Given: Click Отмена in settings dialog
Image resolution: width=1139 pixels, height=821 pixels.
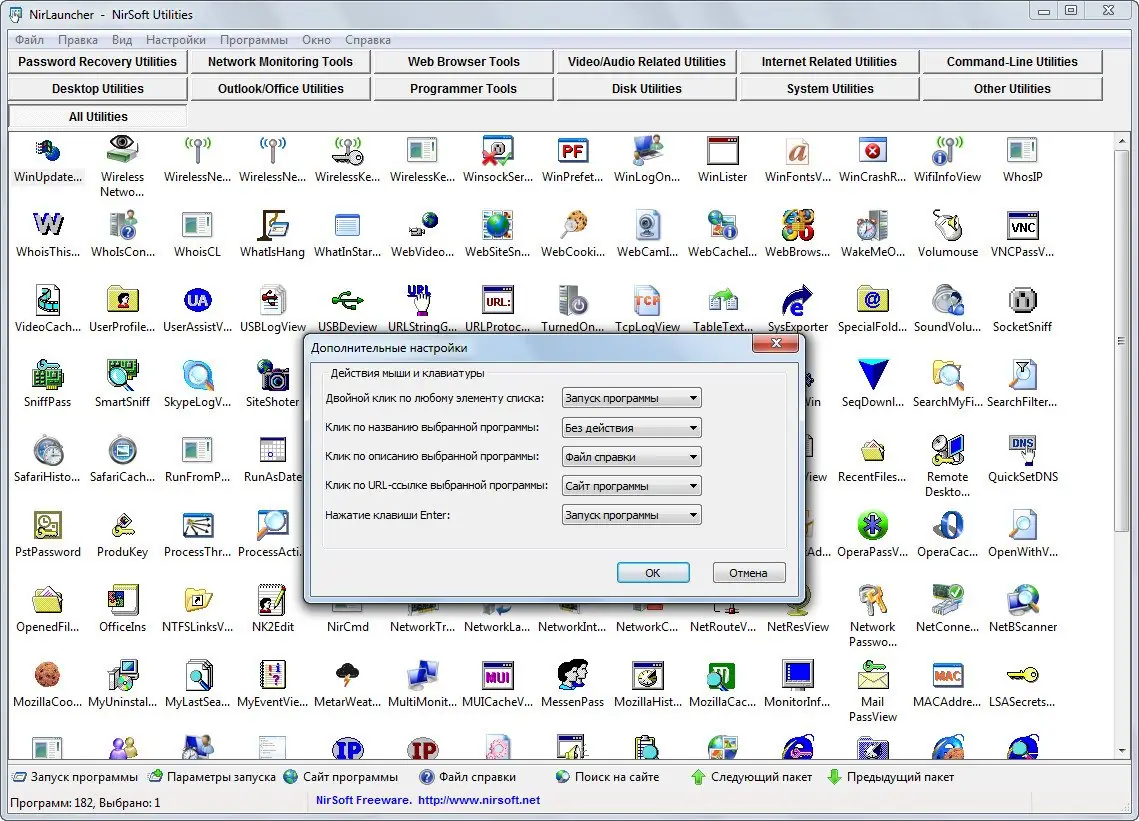Looking at the screenshot, I should [749, 573].
